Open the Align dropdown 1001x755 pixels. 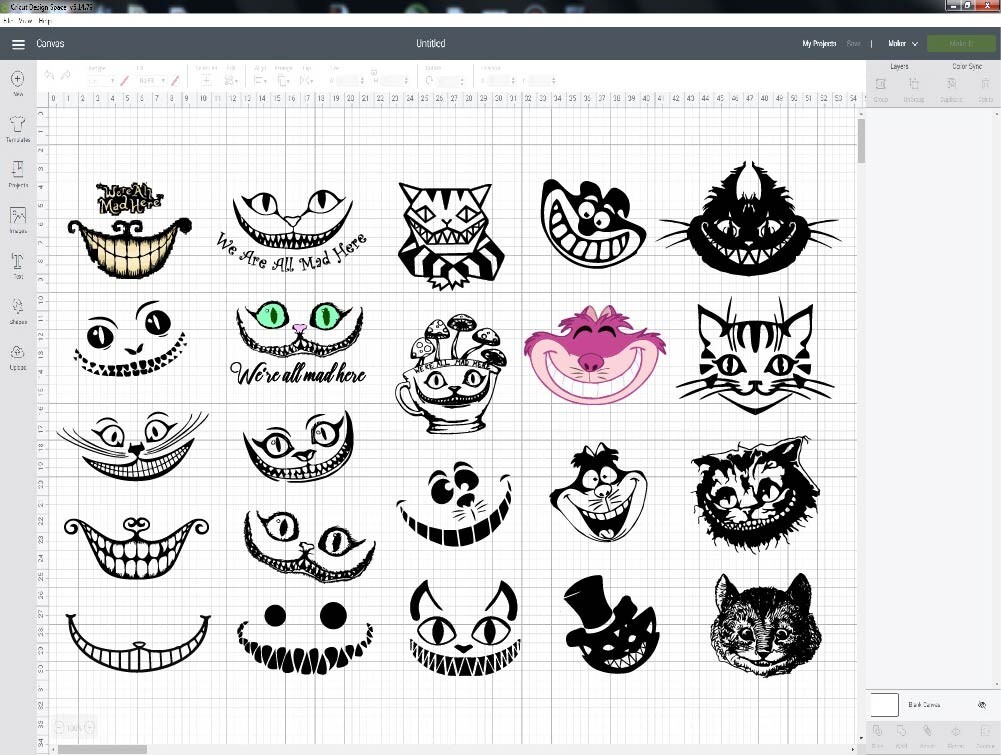(260, 80)
